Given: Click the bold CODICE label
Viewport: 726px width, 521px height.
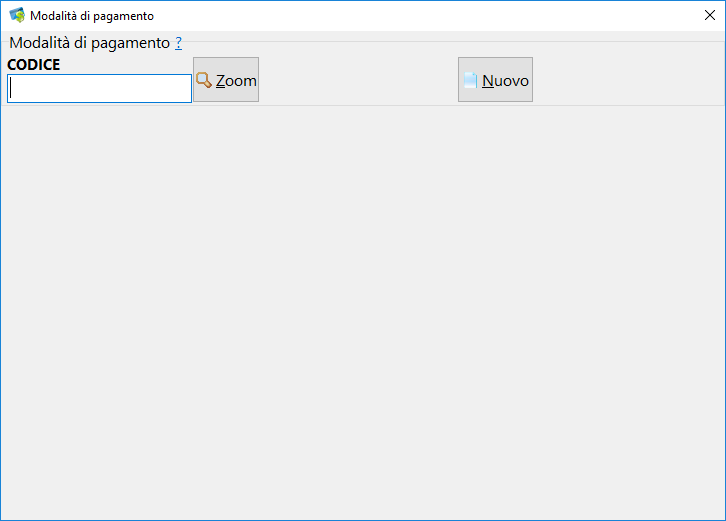Looking at the screenshot, I should pyautogui.click(x=34, y=64).
